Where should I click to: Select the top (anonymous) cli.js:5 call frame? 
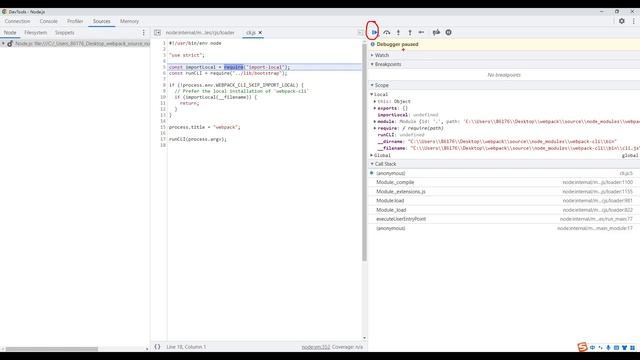click(504, 173)
